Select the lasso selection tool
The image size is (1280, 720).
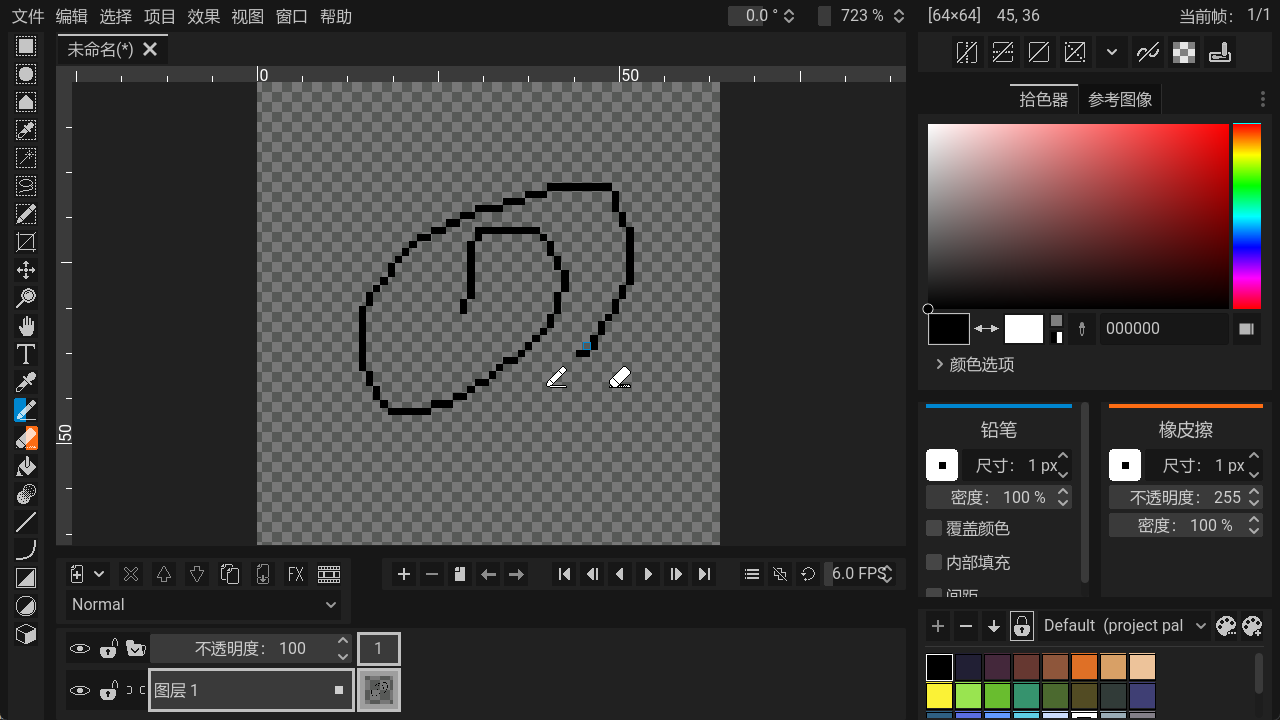pos(26,186)
